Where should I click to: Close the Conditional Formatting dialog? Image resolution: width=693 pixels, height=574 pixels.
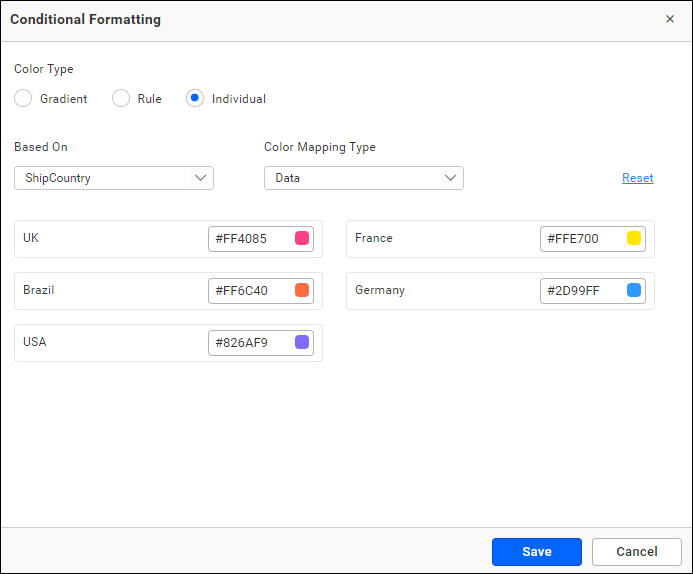point(670,19)
